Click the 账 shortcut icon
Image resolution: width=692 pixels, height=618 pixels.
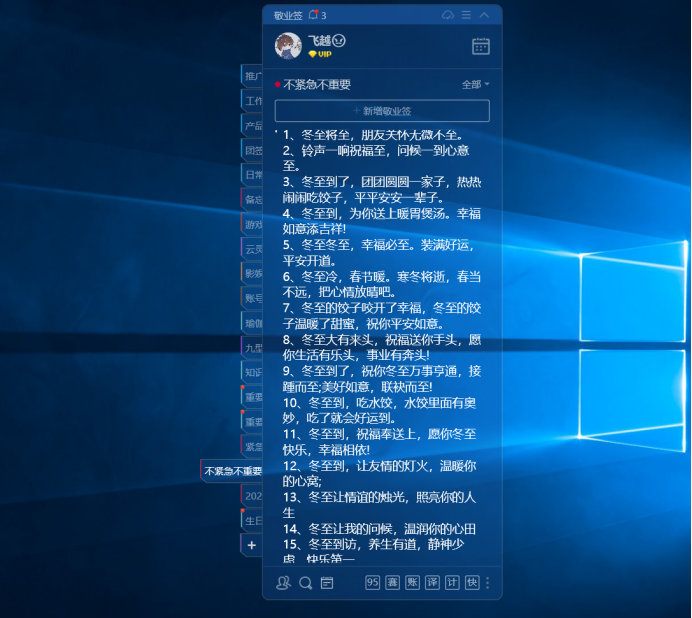click(x=412, y=583)
